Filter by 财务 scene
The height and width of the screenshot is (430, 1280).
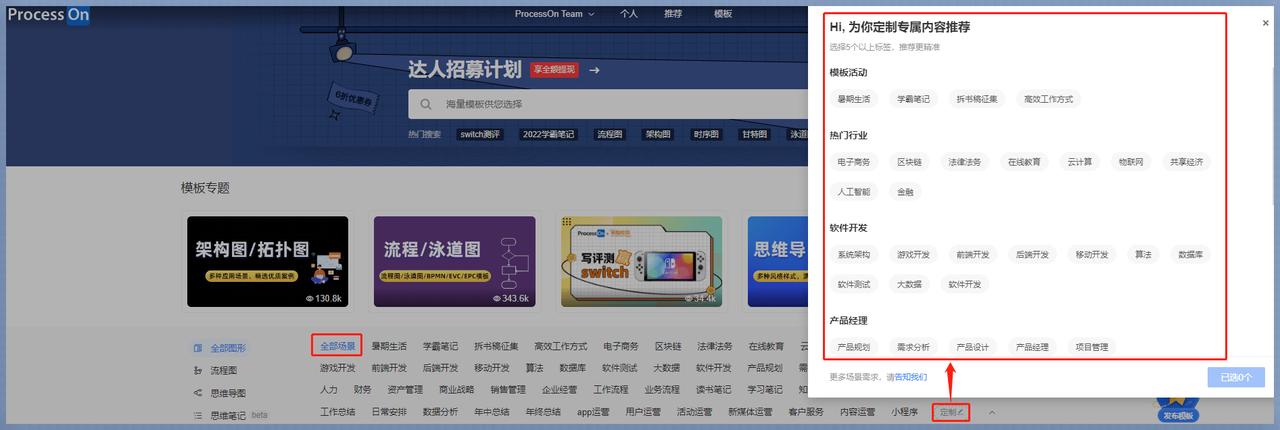pyautogui.click(x=362, y=390)
